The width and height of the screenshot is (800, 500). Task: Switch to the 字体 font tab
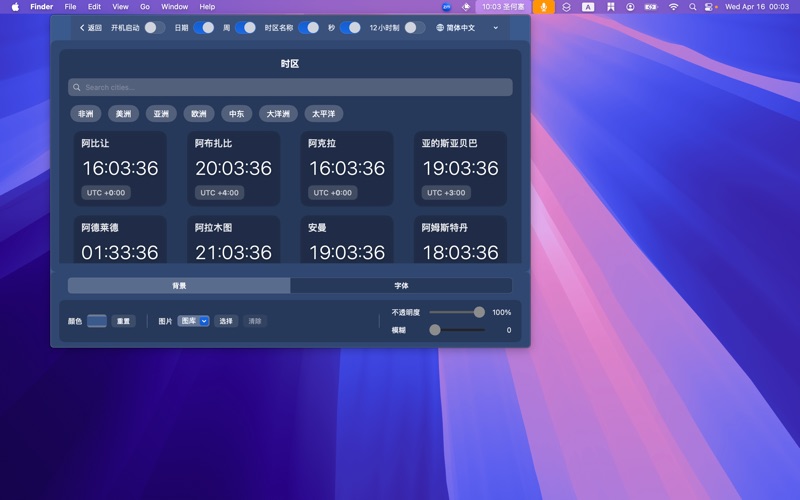(401, 286)
